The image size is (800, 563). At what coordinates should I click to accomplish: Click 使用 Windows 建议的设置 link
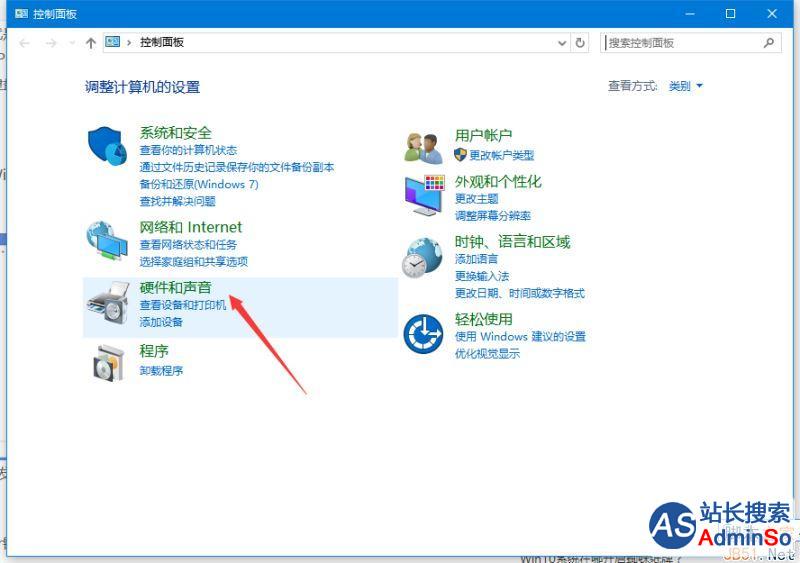pos(520,336)
